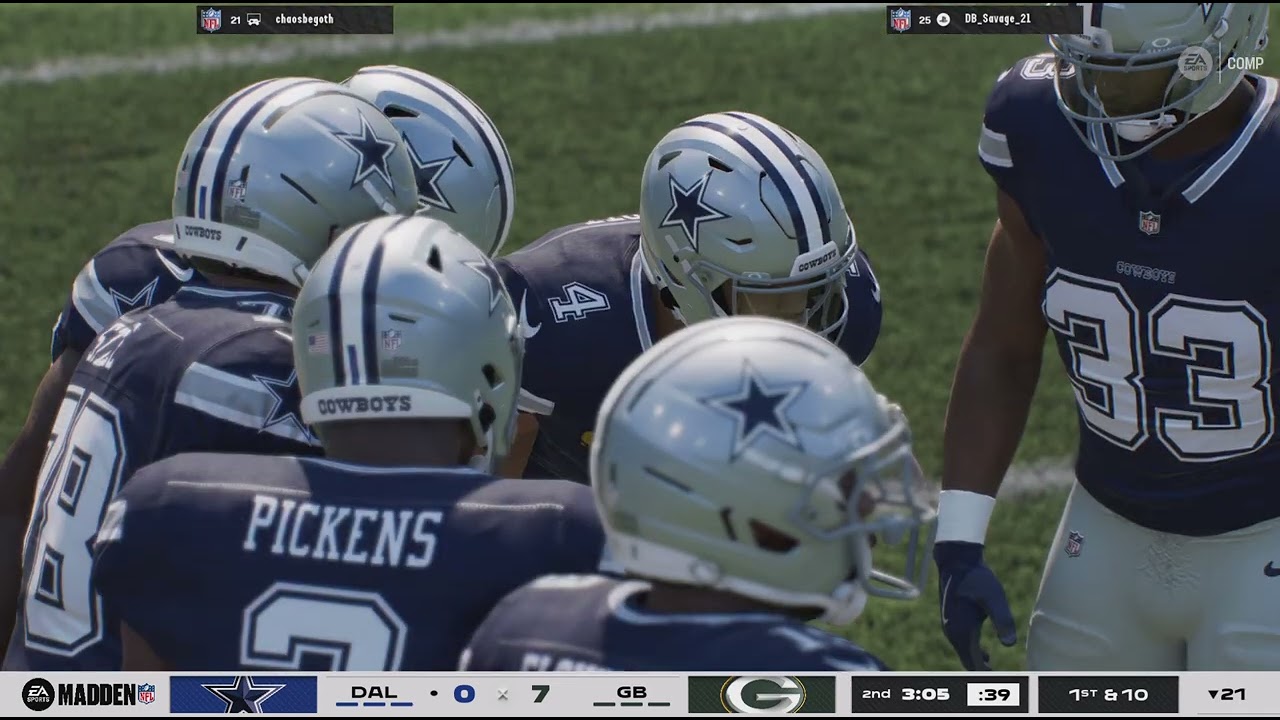Click the 21 yard-line field position marker

click(x=1226, y=694)
